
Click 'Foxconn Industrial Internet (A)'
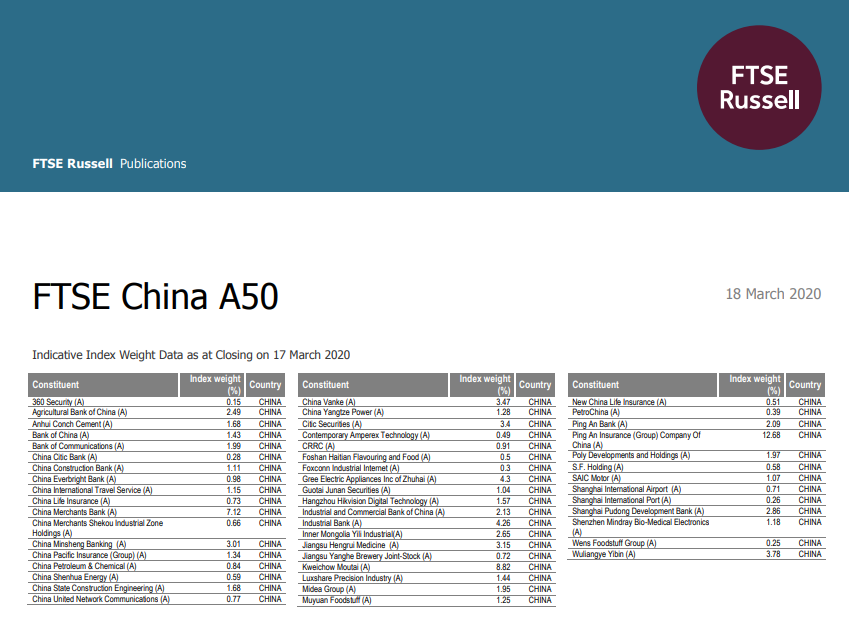[x=351, y=468]
